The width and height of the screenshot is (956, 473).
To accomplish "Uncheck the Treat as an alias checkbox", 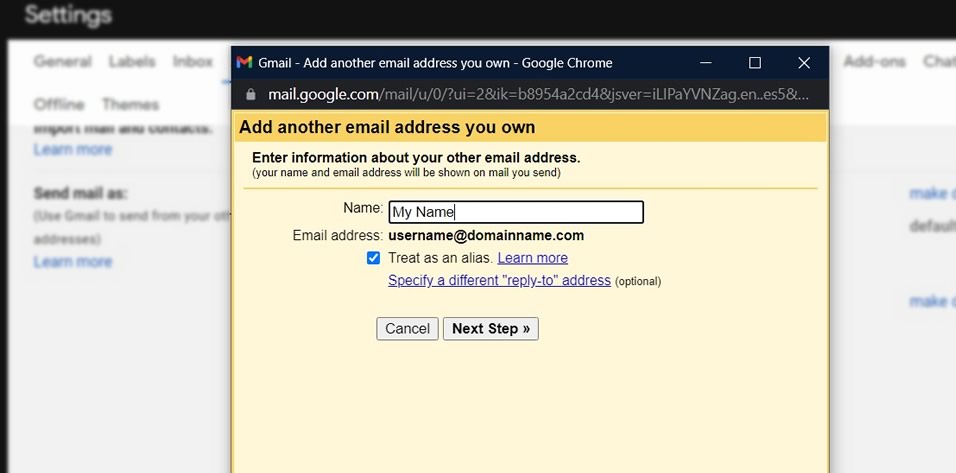I will point(373,258).
